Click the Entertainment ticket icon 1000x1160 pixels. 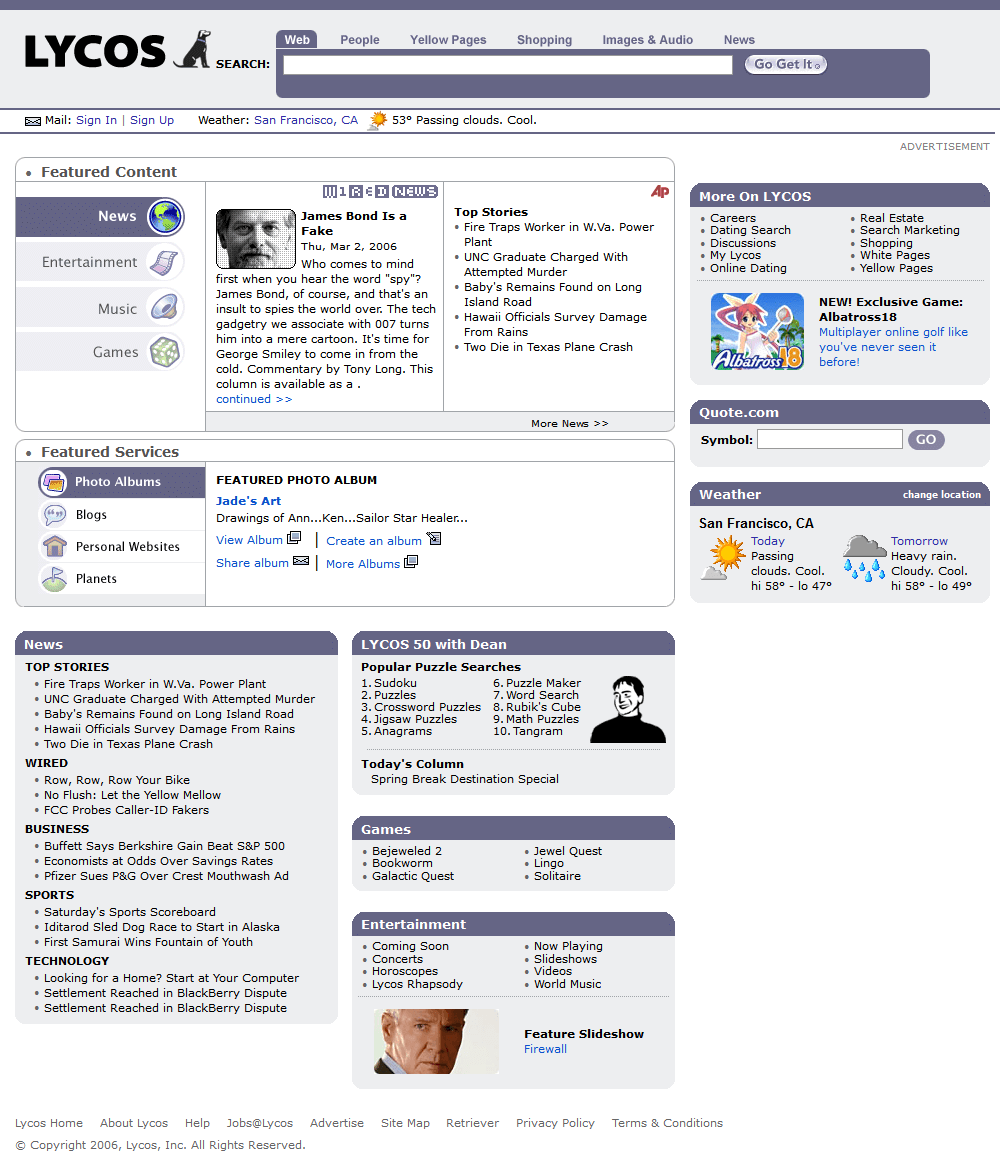tap(165, 262)
